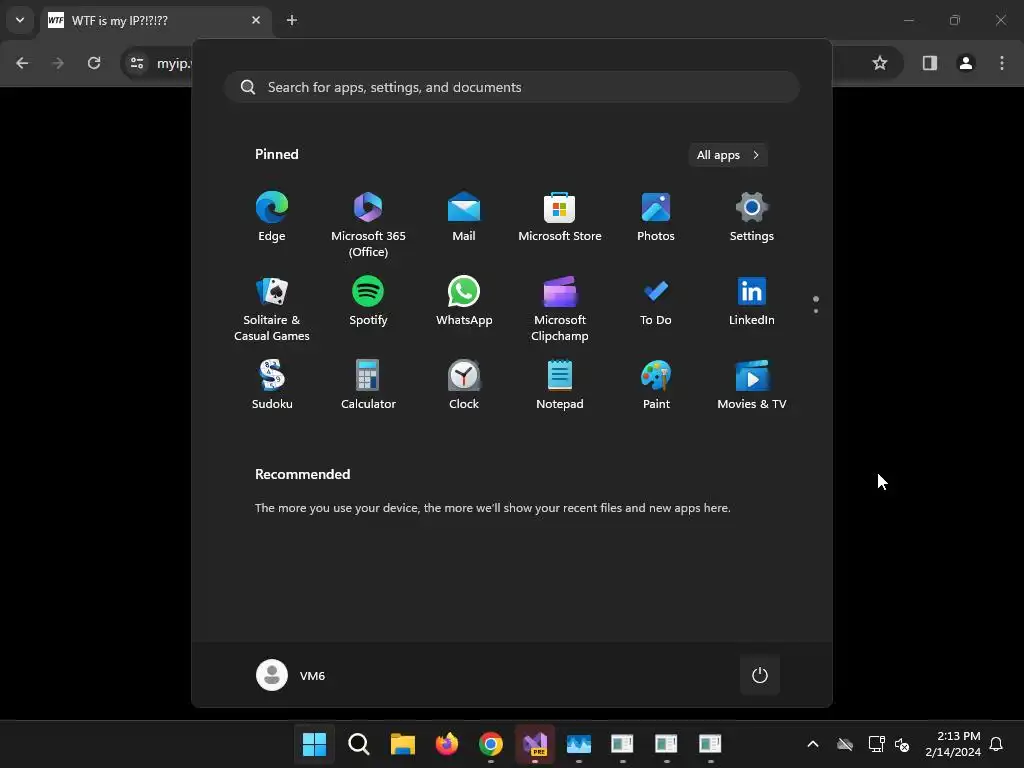
Task: Toggle Chrome side panel
Action: [x=929, y=63]
